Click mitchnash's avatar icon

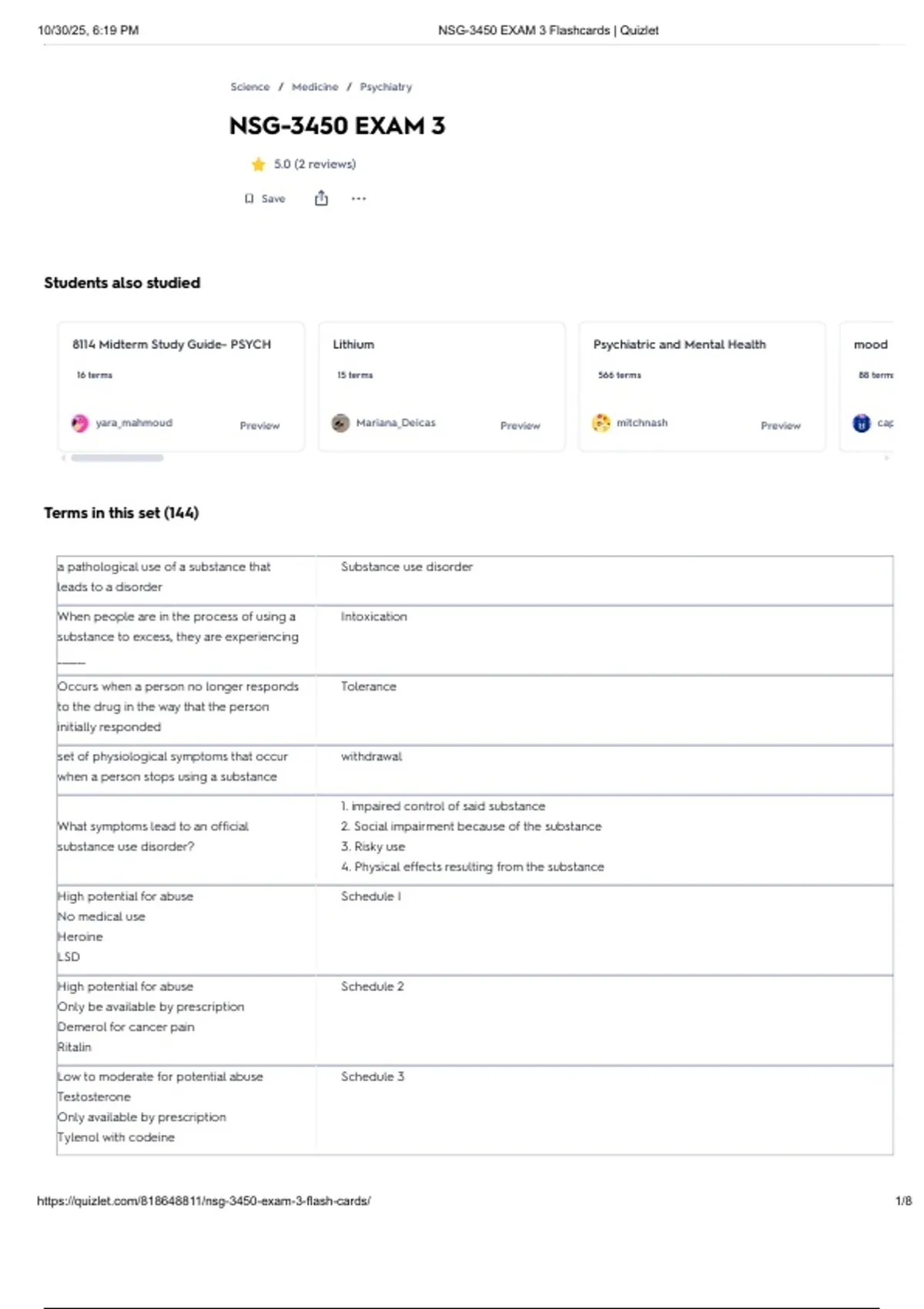tap(601, 423)
